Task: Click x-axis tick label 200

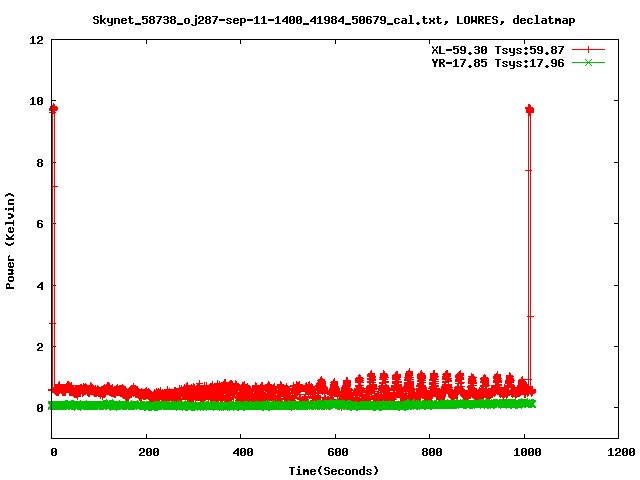Action: pyautogui.click(x=148, y=452)
